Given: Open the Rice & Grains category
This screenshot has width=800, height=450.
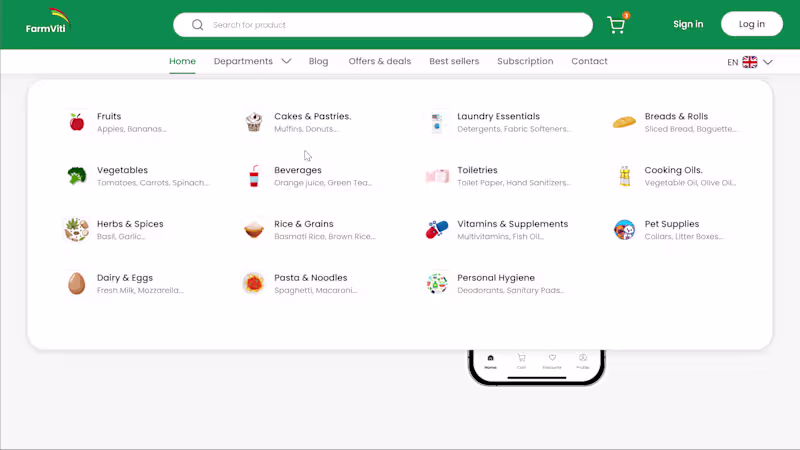Looking at the screenshot, I should (304, 224).
